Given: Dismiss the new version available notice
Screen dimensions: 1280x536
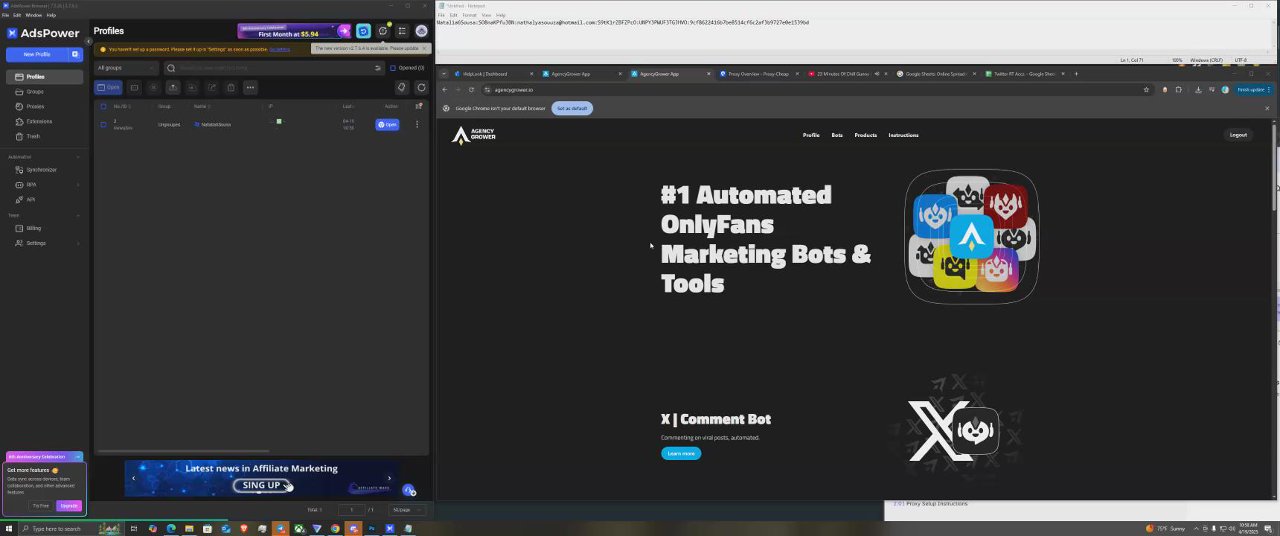Looking at the screenshot, I should click(423, 48).
